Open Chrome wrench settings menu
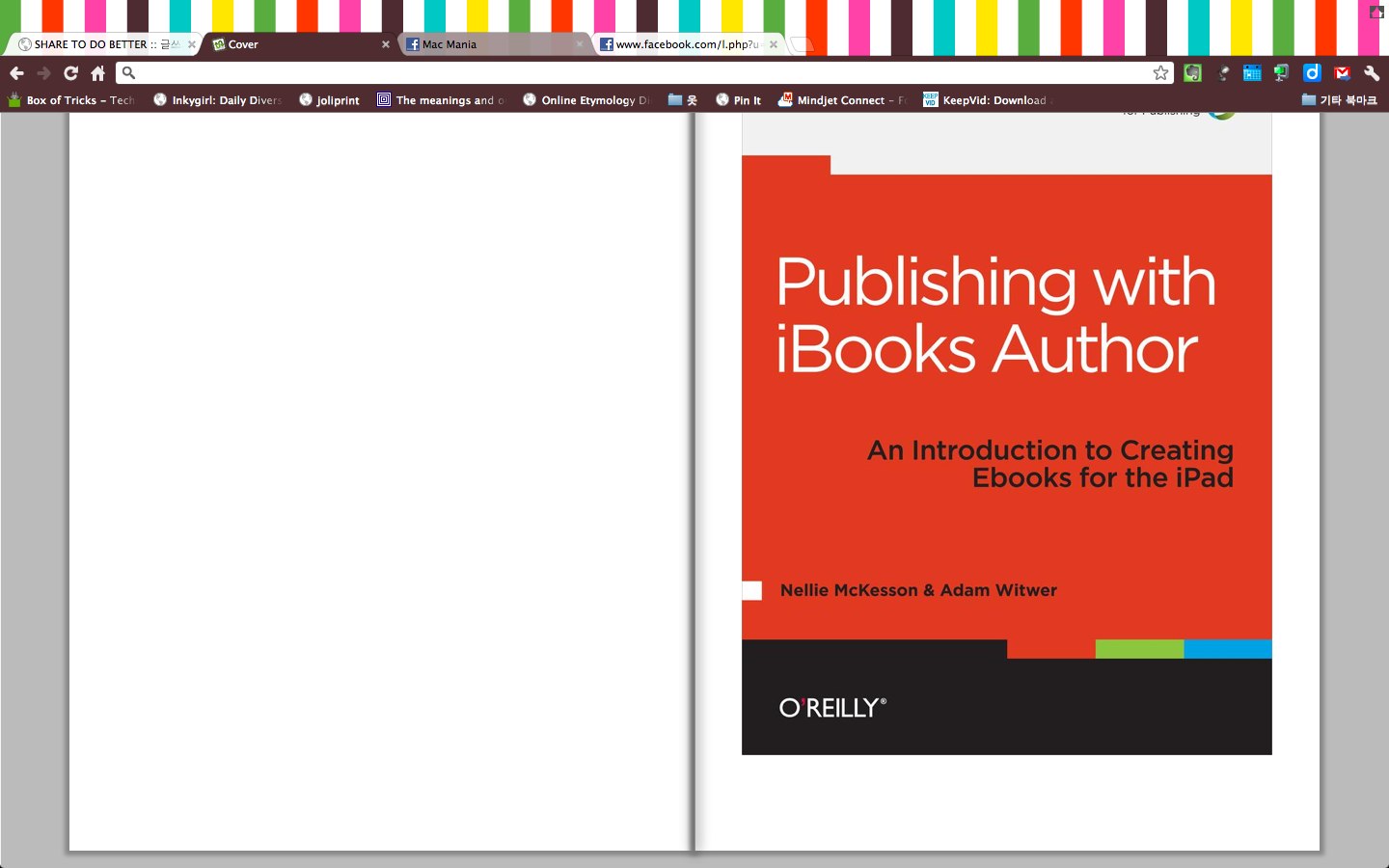 tap(1372, 73)
